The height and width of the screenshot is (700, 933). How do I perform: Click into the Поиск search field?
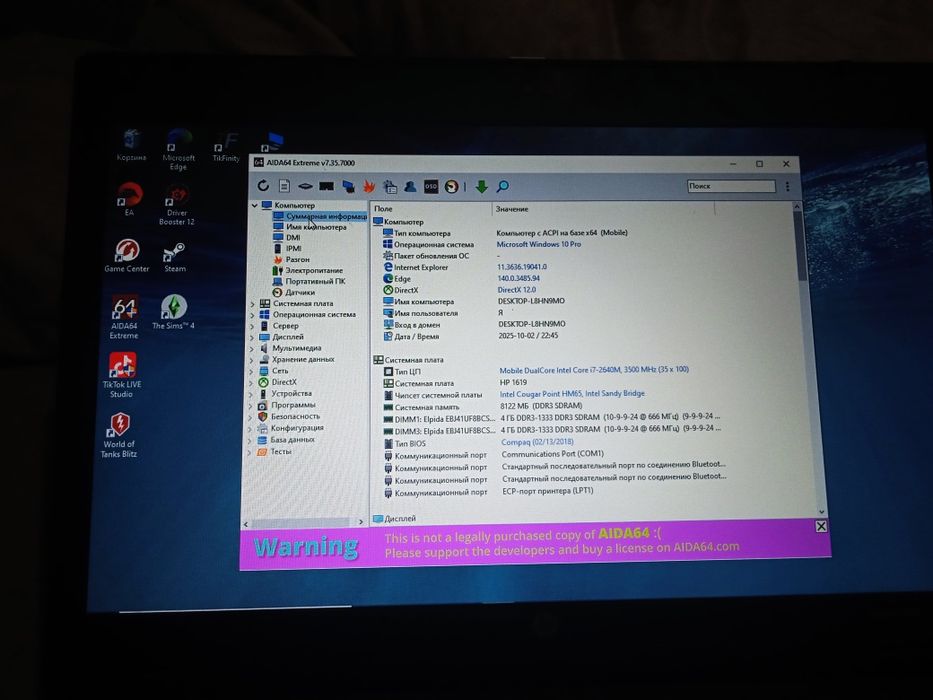(x=731, y=186)
